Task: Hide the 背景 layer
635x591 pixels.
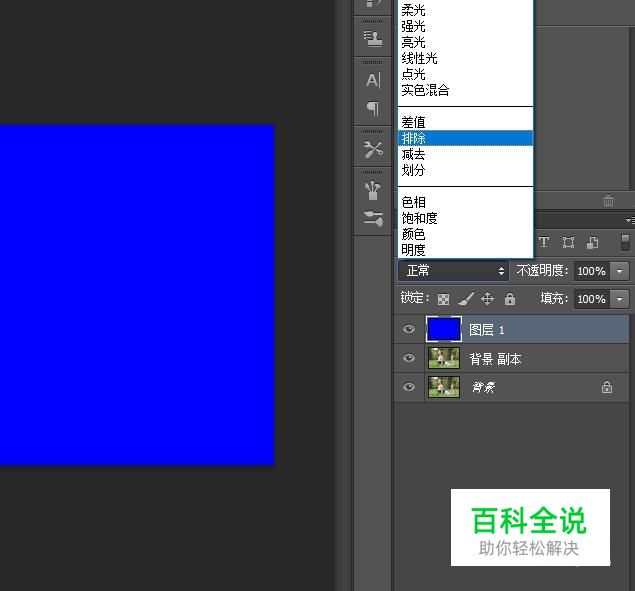Action: pos(409,387)
